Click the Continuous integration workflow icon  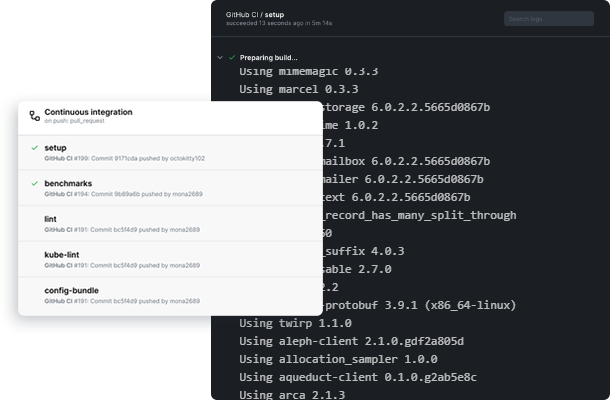(x=35, y=116)
